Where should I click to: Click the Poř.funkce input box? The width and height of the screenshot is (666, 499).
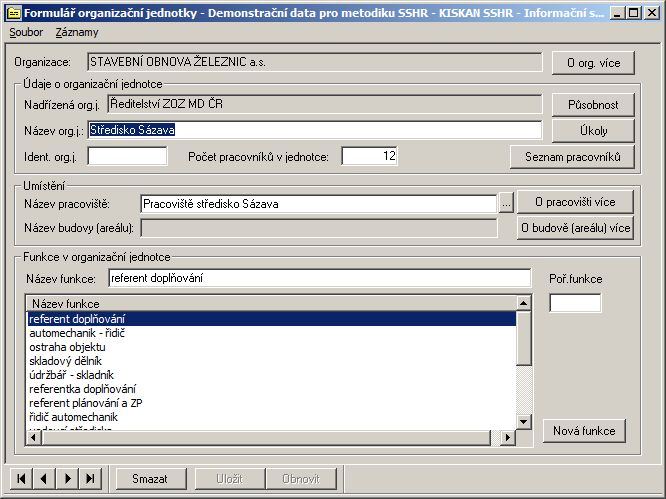[x=575, y=303]
